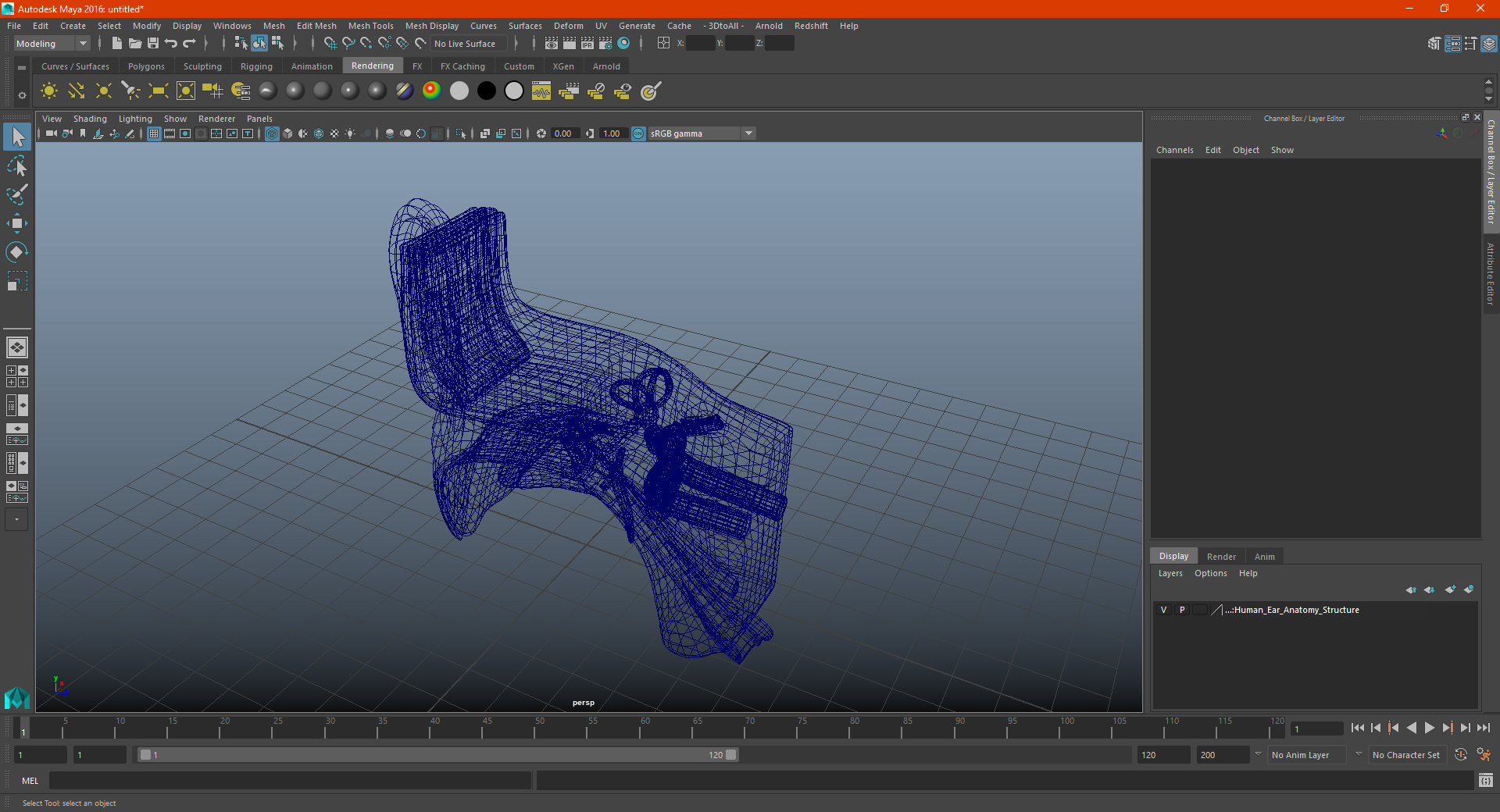This screenshot has width=1500, height=812.
Task: Switch to the Arnold shelf tab
Action: click(606, 66)
